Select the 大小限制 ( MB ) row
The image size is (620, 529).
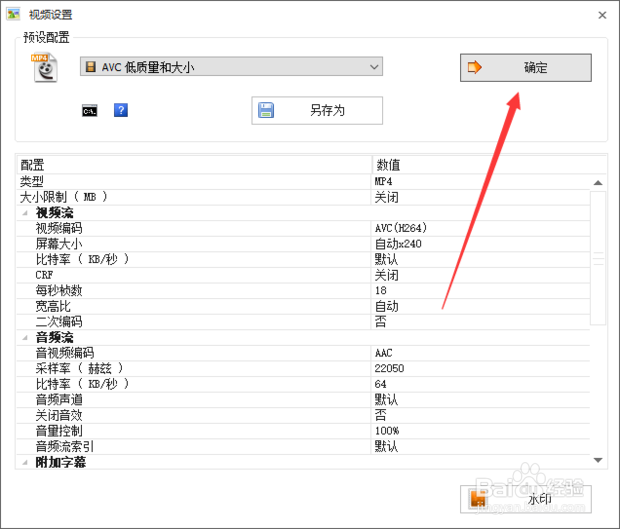(x=303, y=197)
